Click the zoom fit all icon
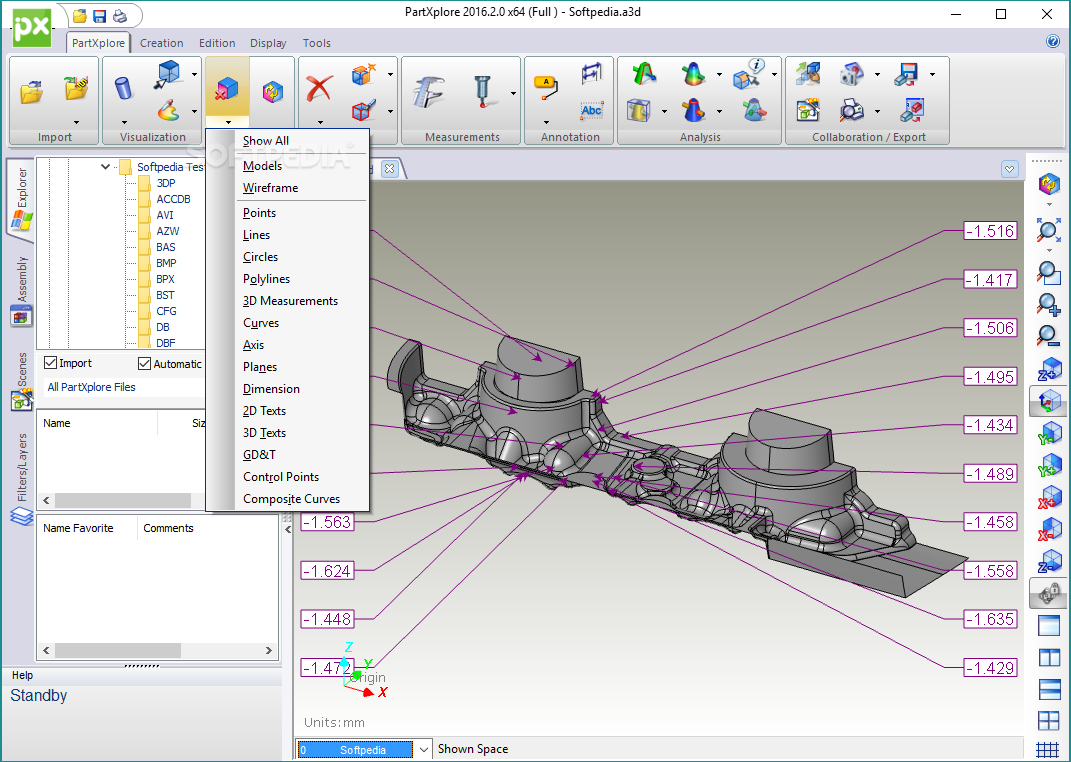 point(1048,230)
